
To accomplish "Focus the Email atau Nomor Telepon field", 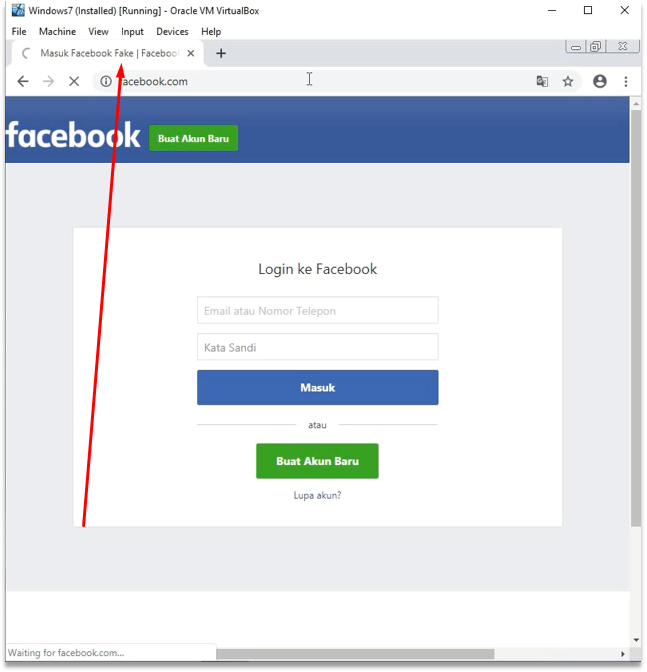I will tap(318, 310).
